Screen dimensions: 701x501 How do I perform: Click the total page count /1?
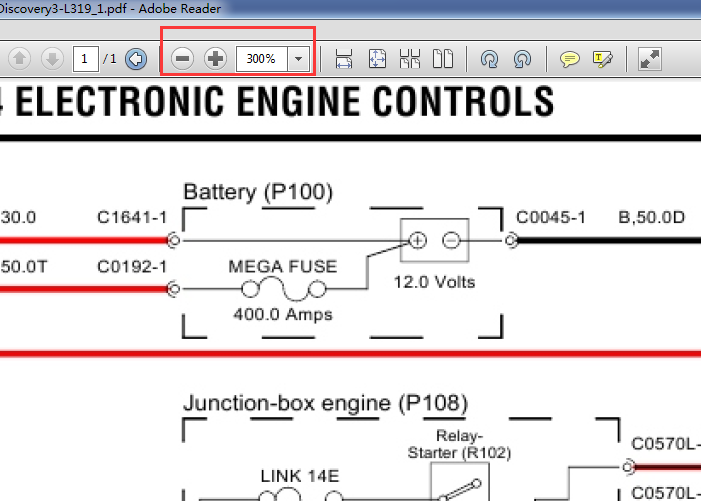coord(110,59)
